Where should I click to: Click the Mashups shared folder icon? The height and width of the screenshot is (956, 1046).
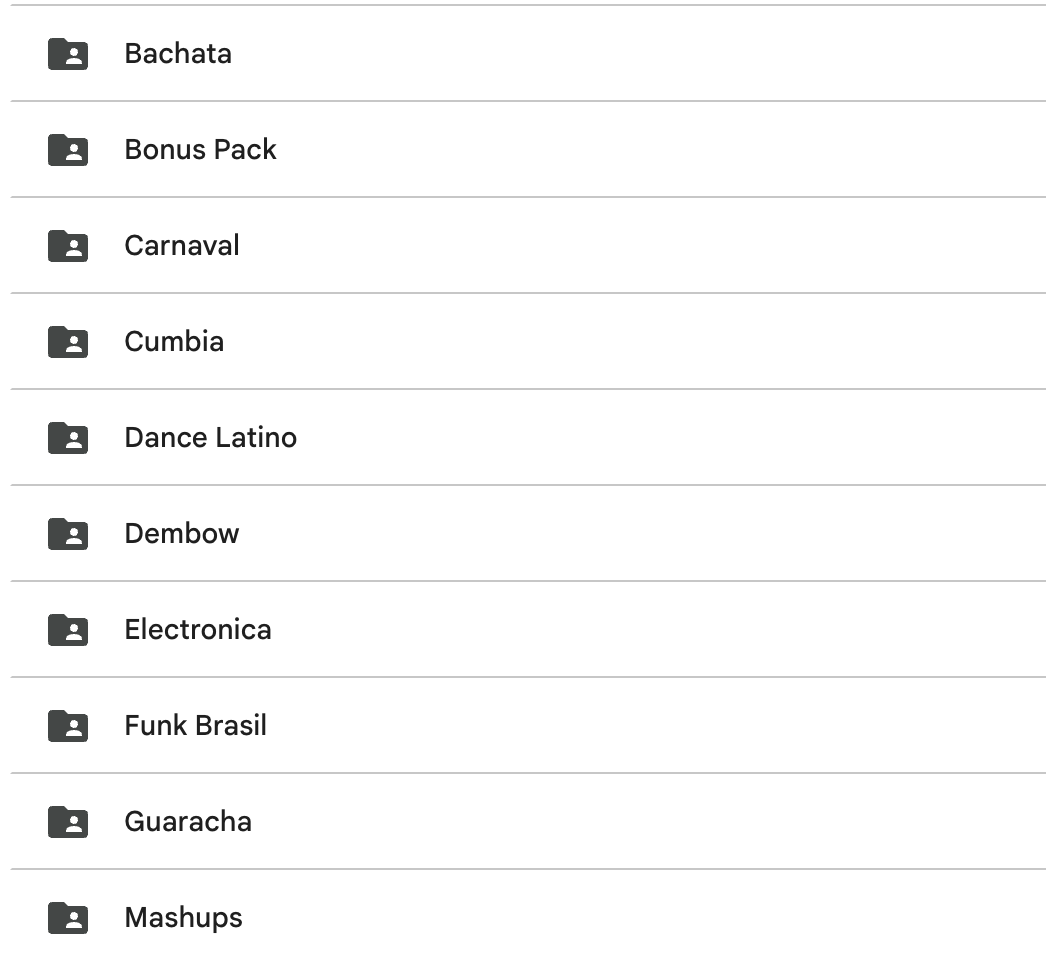click(68, 918)
